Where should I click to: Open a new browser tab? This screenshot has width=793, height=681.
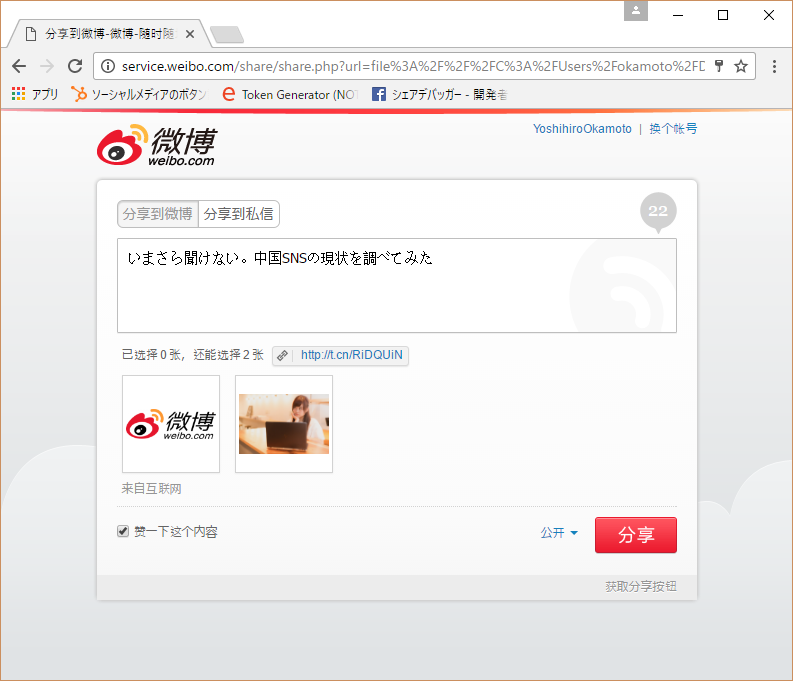[227, 34]
